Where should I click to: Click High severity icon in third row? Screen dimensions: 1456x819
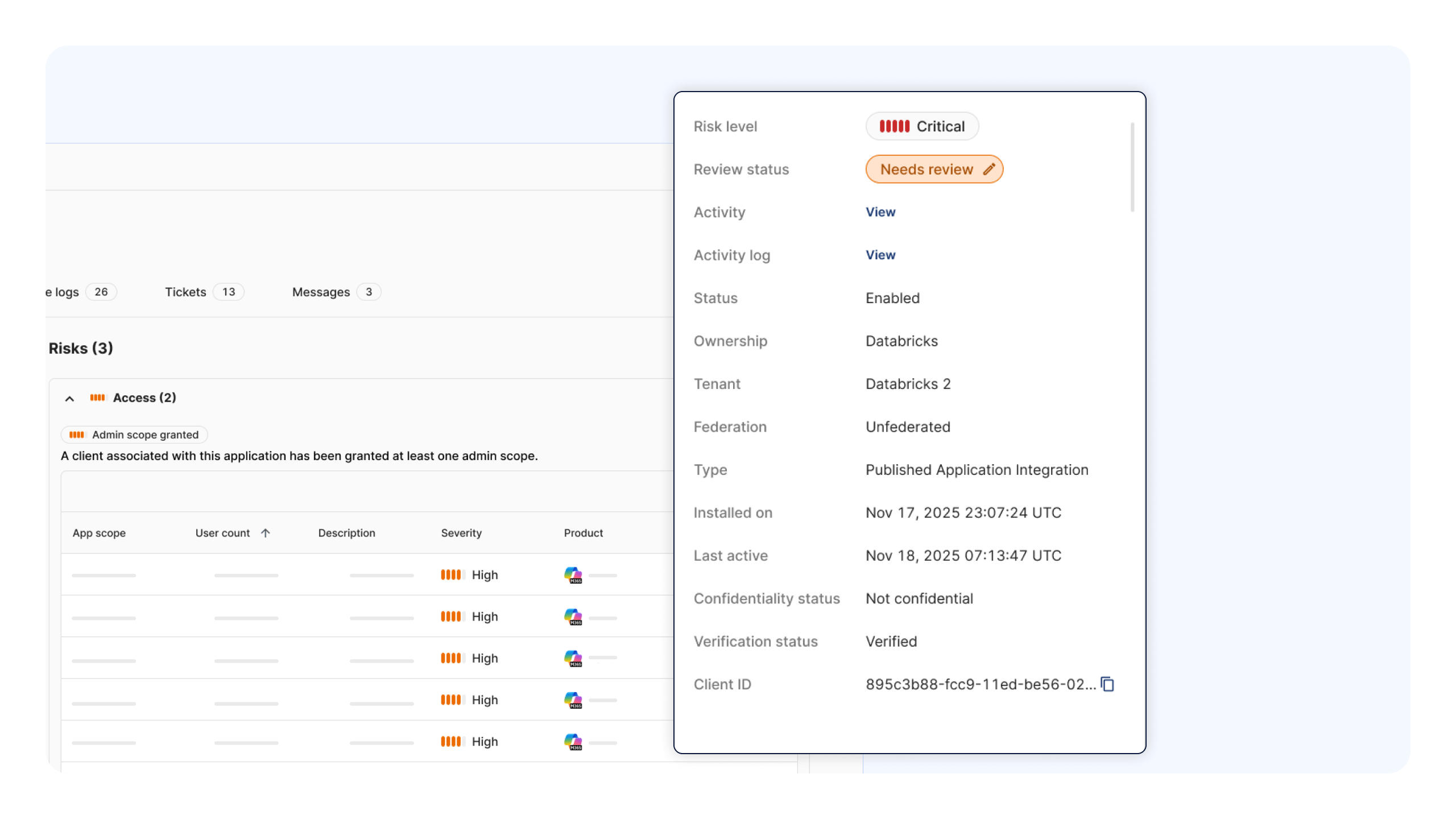(452, 658)
